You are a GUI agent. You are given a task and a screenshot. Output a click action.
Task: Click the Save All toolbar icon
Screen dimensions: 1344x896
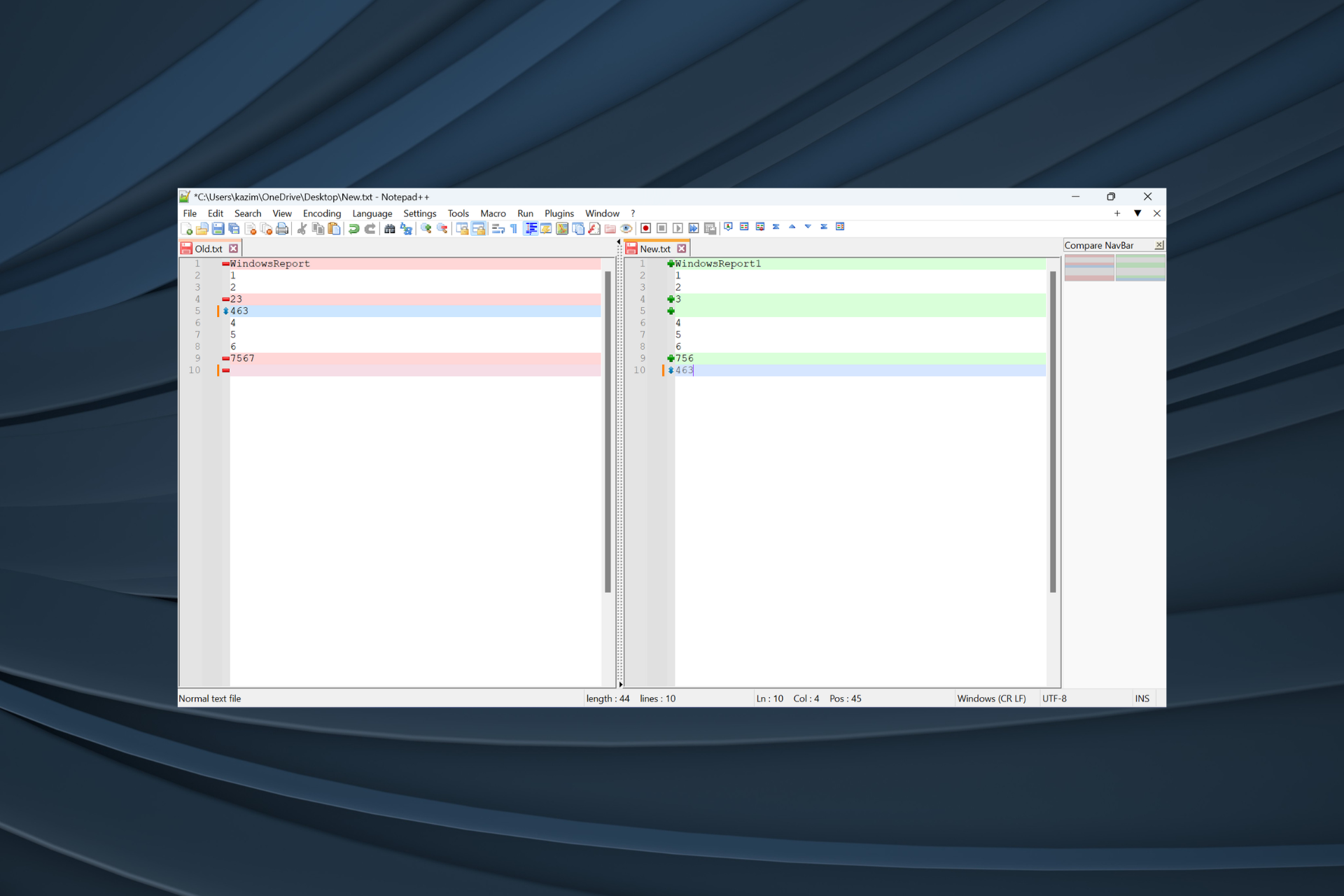234,228
